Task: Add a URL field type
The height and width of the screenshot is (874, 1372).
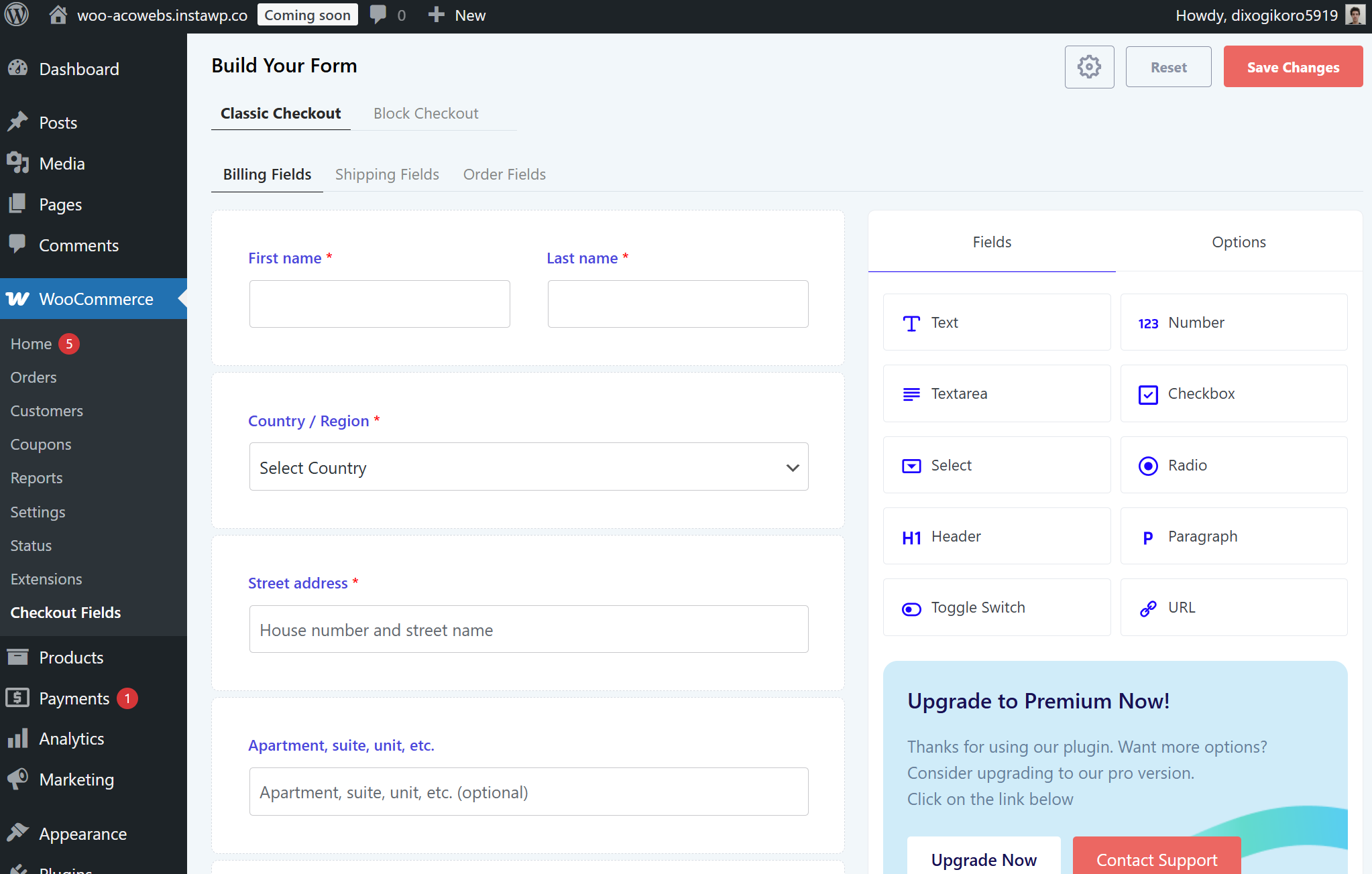Action: 1233,607
